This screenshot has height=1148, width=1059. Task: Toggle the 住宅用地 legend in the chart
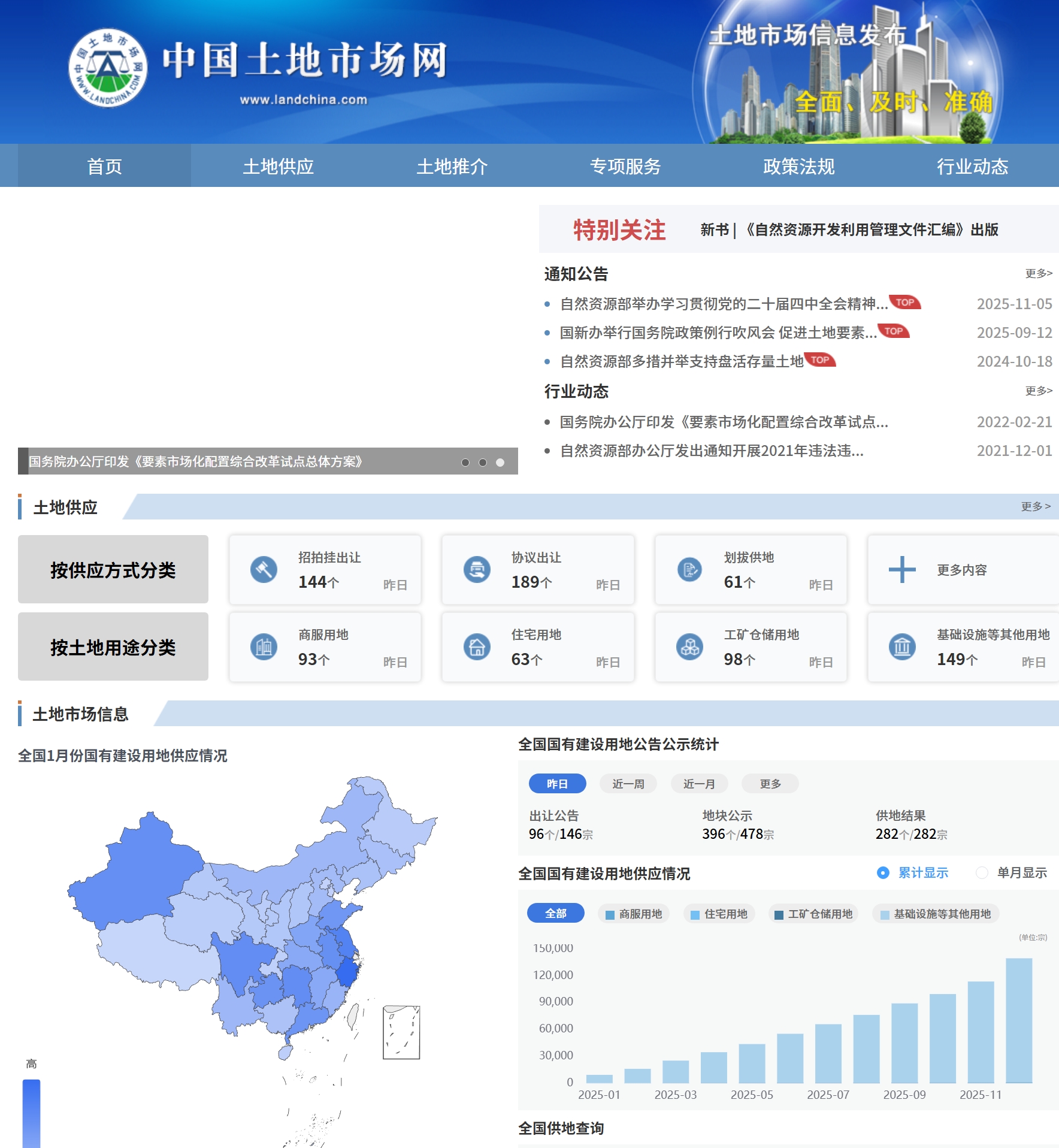(718, 914)
